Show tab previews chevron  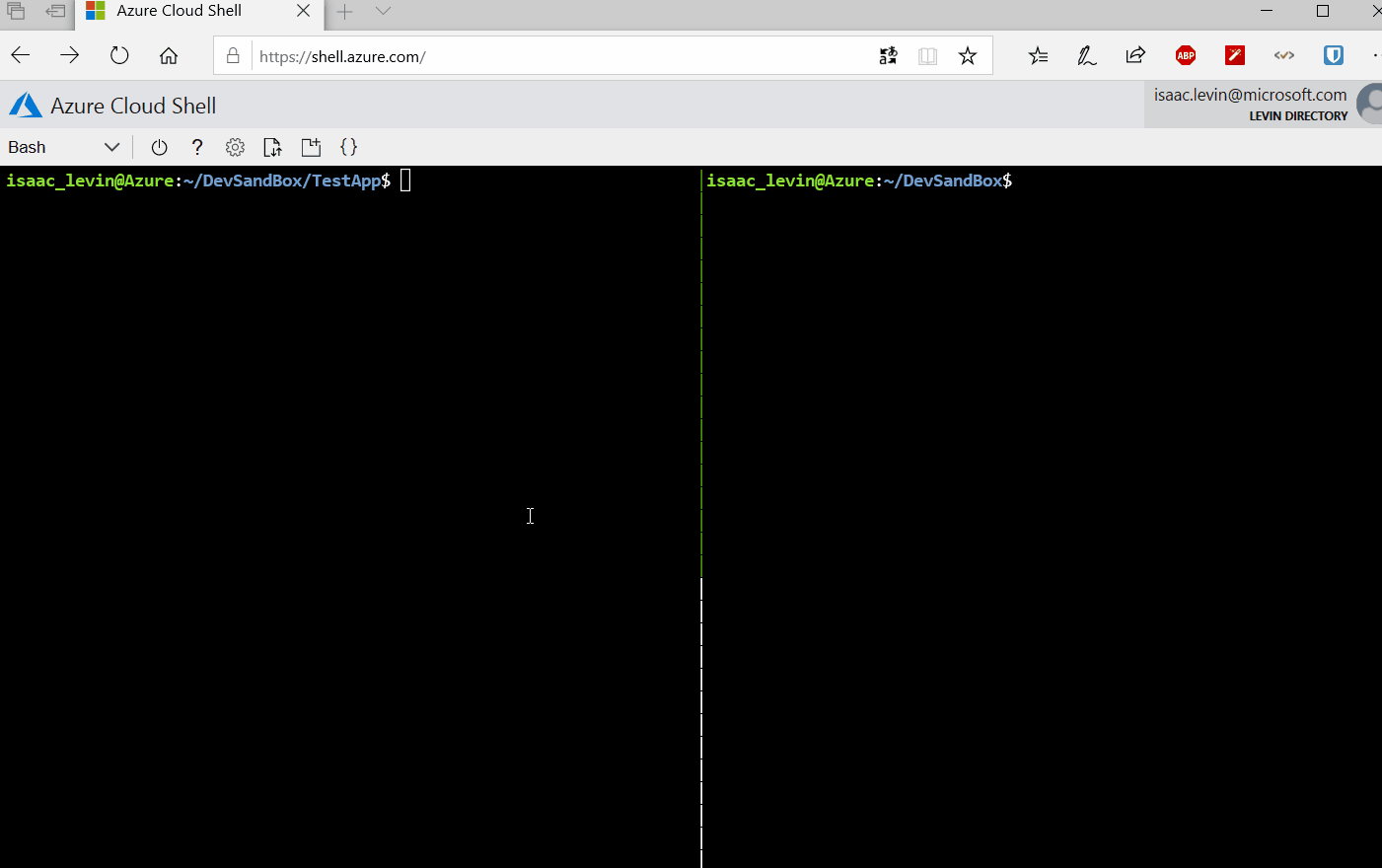tap(384, 11)
